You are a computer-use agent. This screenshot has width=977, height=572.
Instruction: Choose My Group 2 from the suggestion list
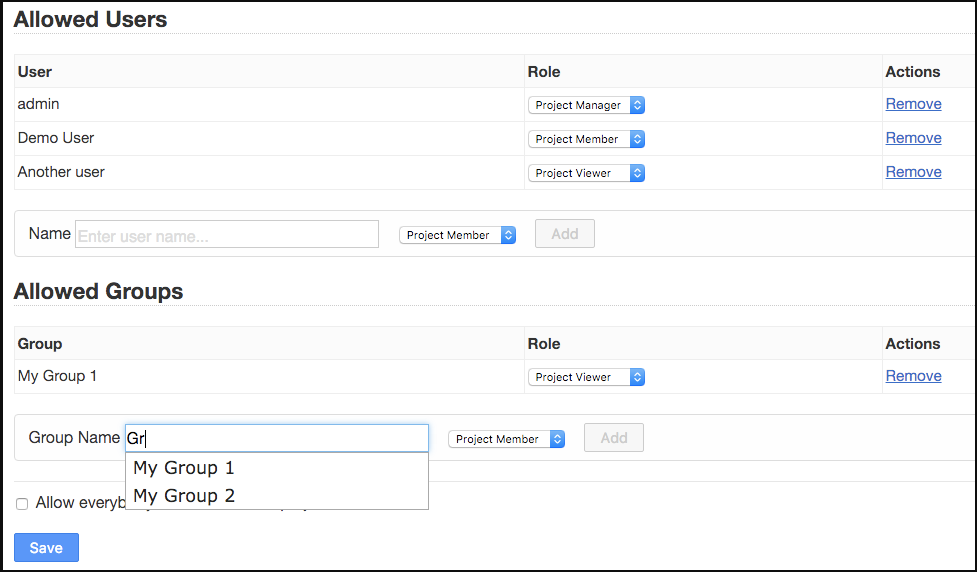coord(184,496)
